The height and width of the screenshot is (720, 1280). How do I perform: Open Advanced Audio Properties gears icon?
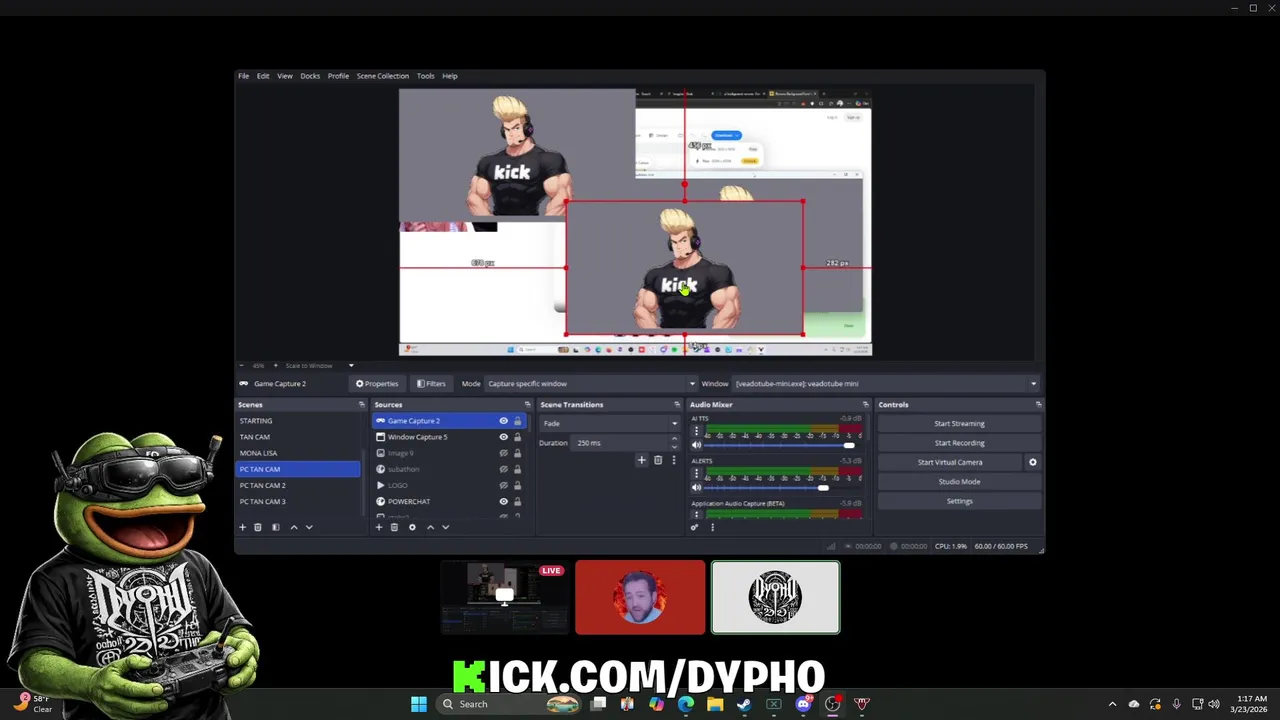tap(694, 527)
